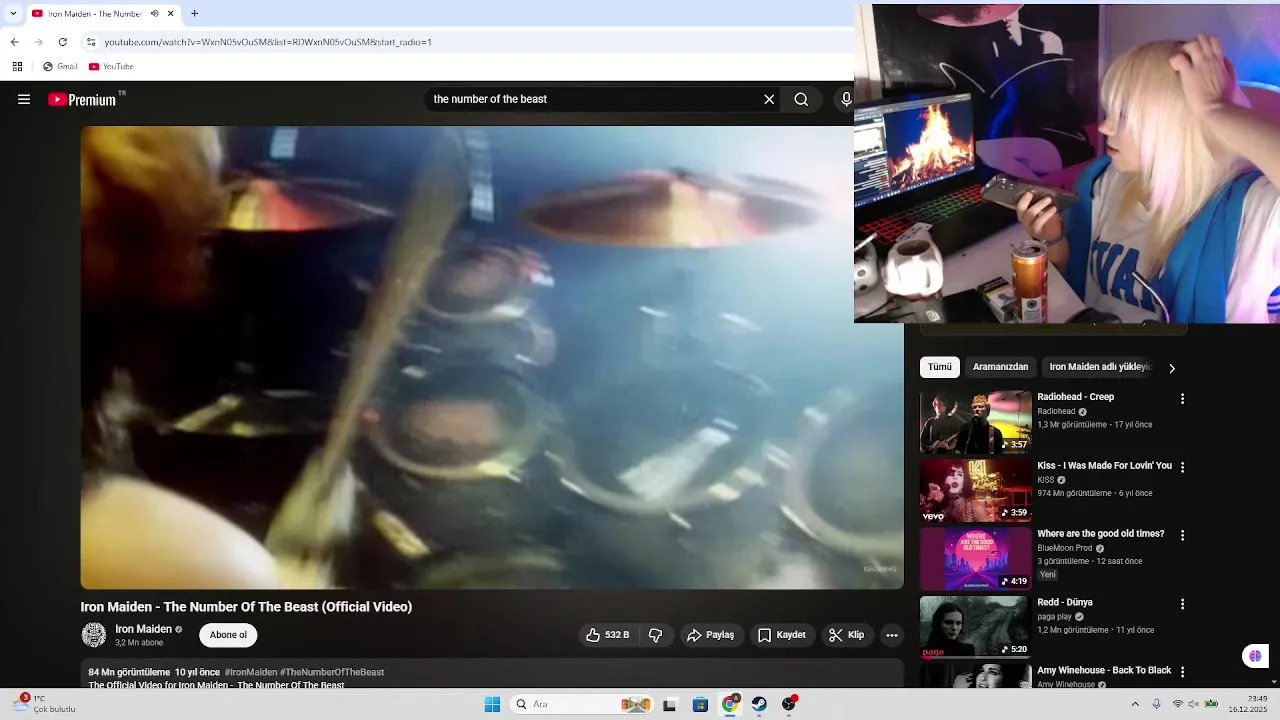Open Iron Maiden channel avatar

coord(94,635)
